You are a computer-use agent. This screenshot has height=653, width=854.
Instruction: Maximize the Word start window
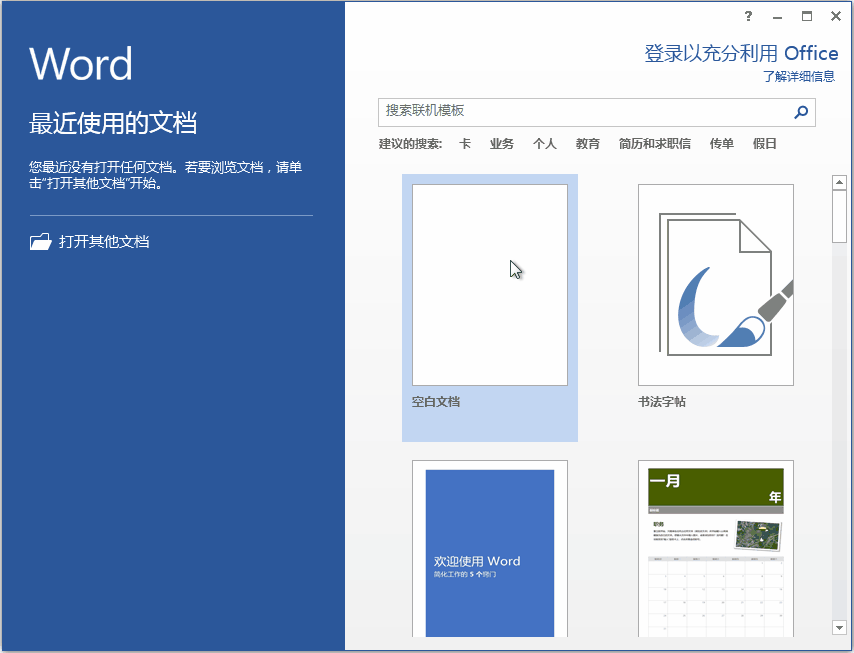point(807,16)
